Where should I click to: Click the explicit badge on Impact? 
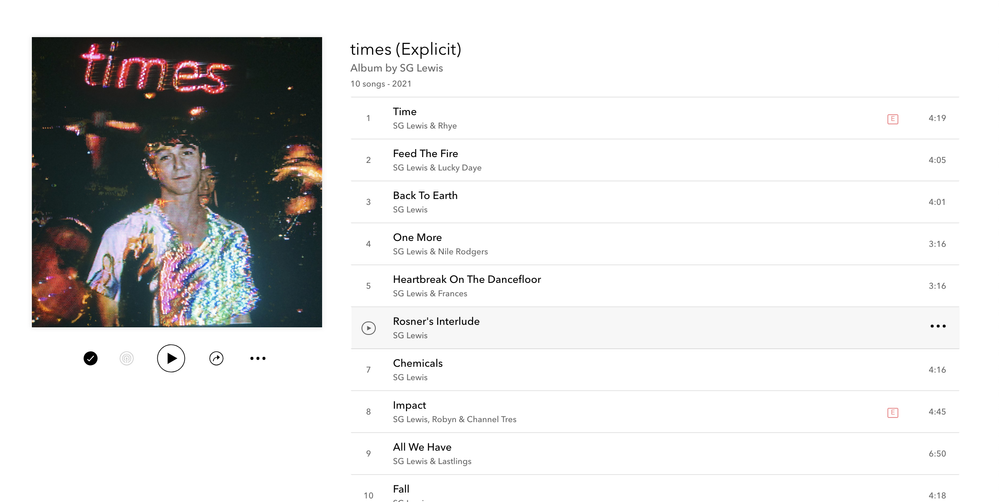click(893, 412)
